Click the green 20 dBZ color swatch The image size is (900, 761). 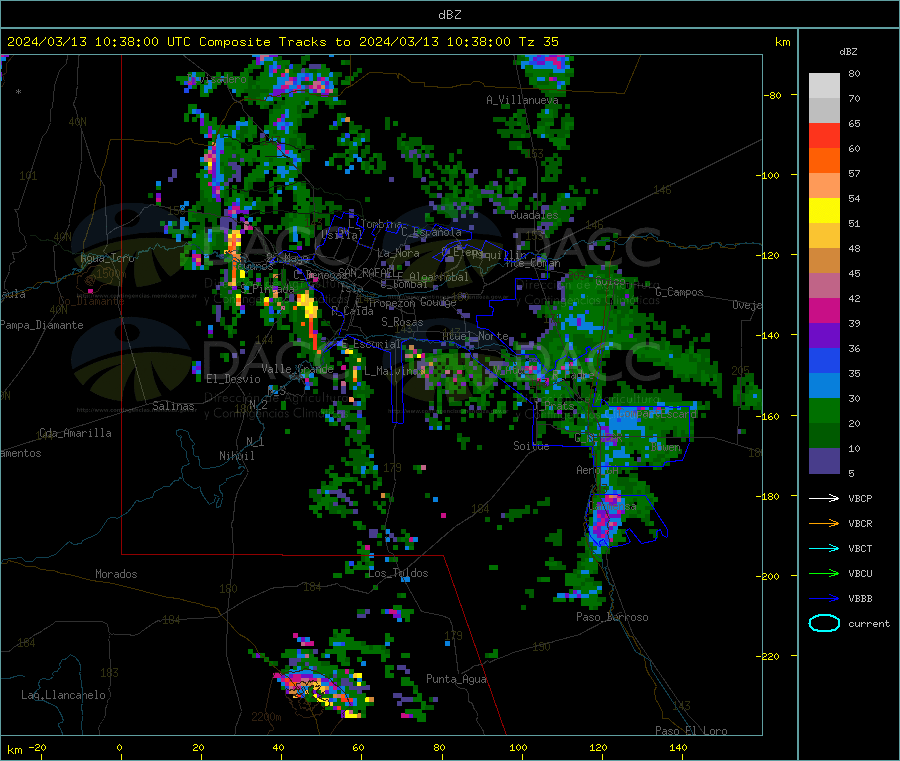pyautogui.click(x=824, y=410)
